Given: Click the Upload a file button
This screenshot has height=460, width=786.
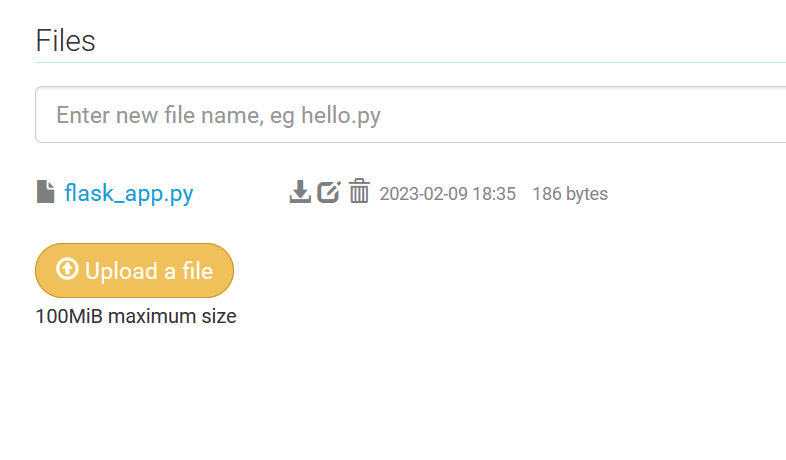Looking at the screenshot, I should point(134,270).
